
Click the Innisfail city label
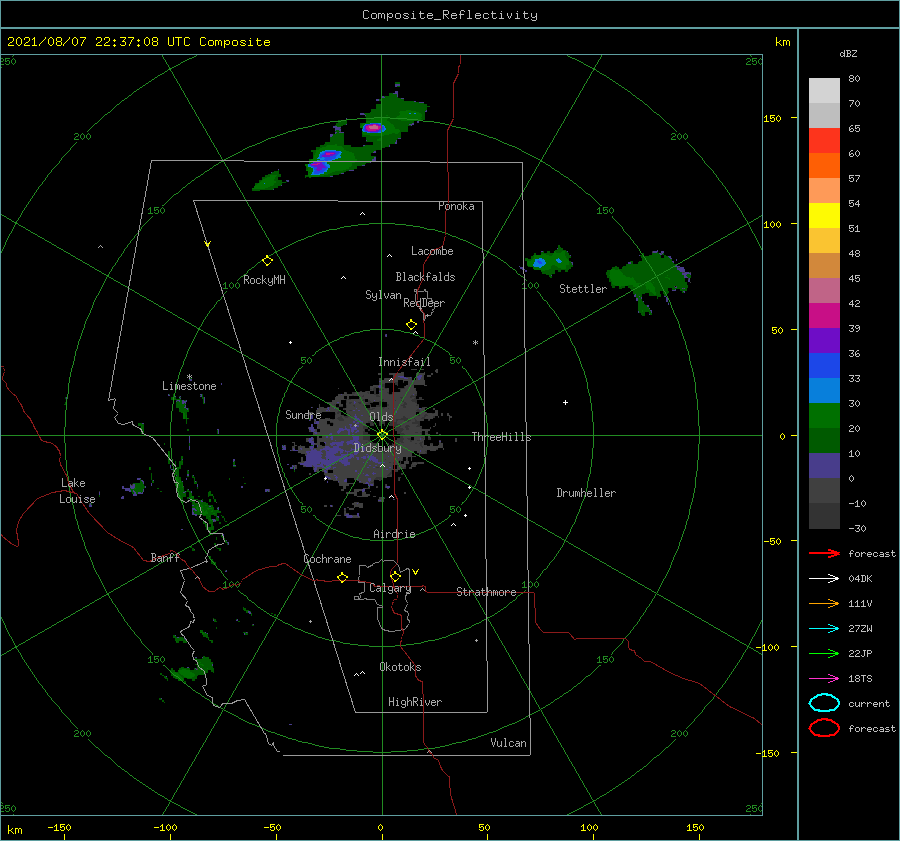404,362
